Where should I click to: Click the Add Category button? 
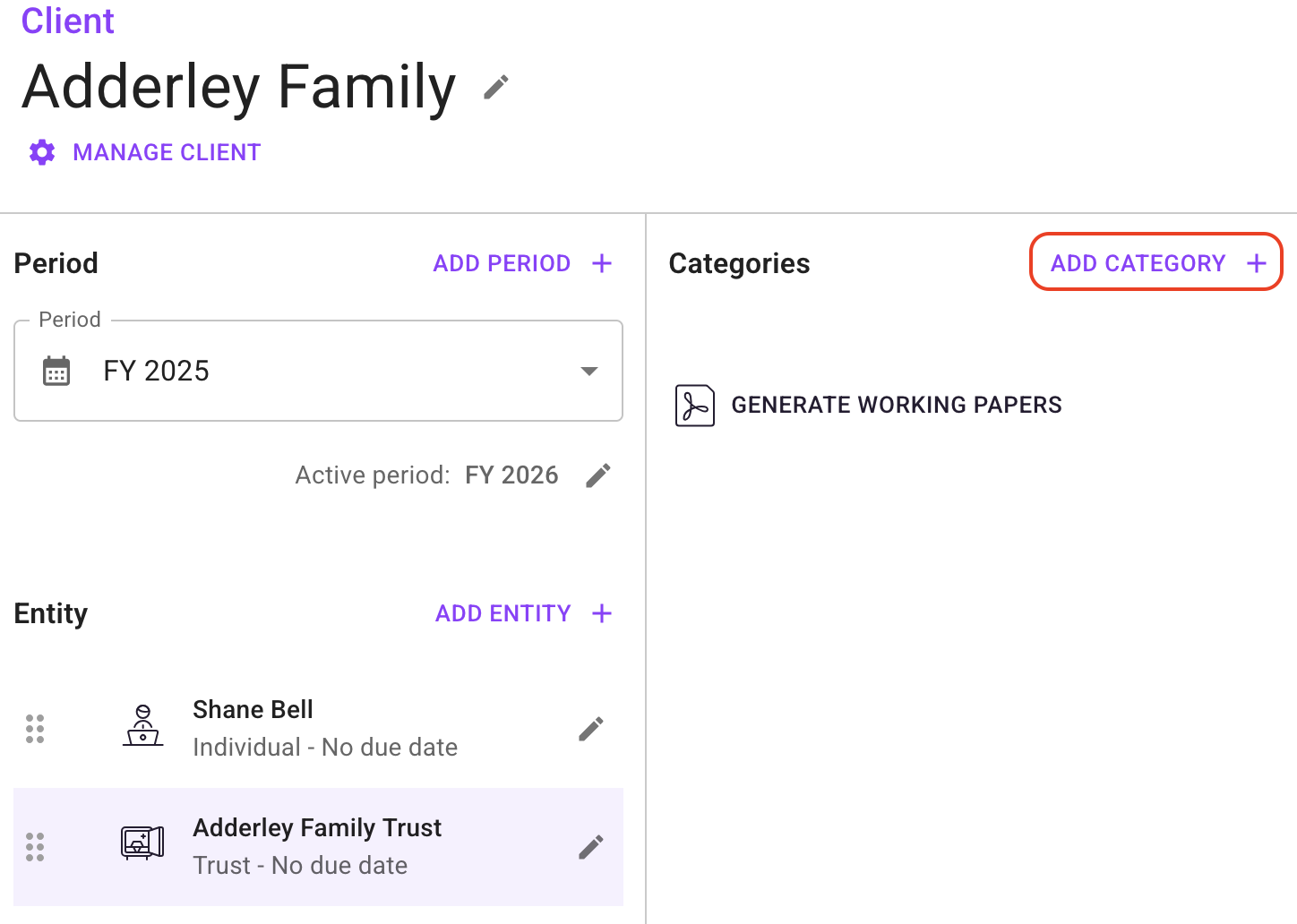(x=1155, y=262)
